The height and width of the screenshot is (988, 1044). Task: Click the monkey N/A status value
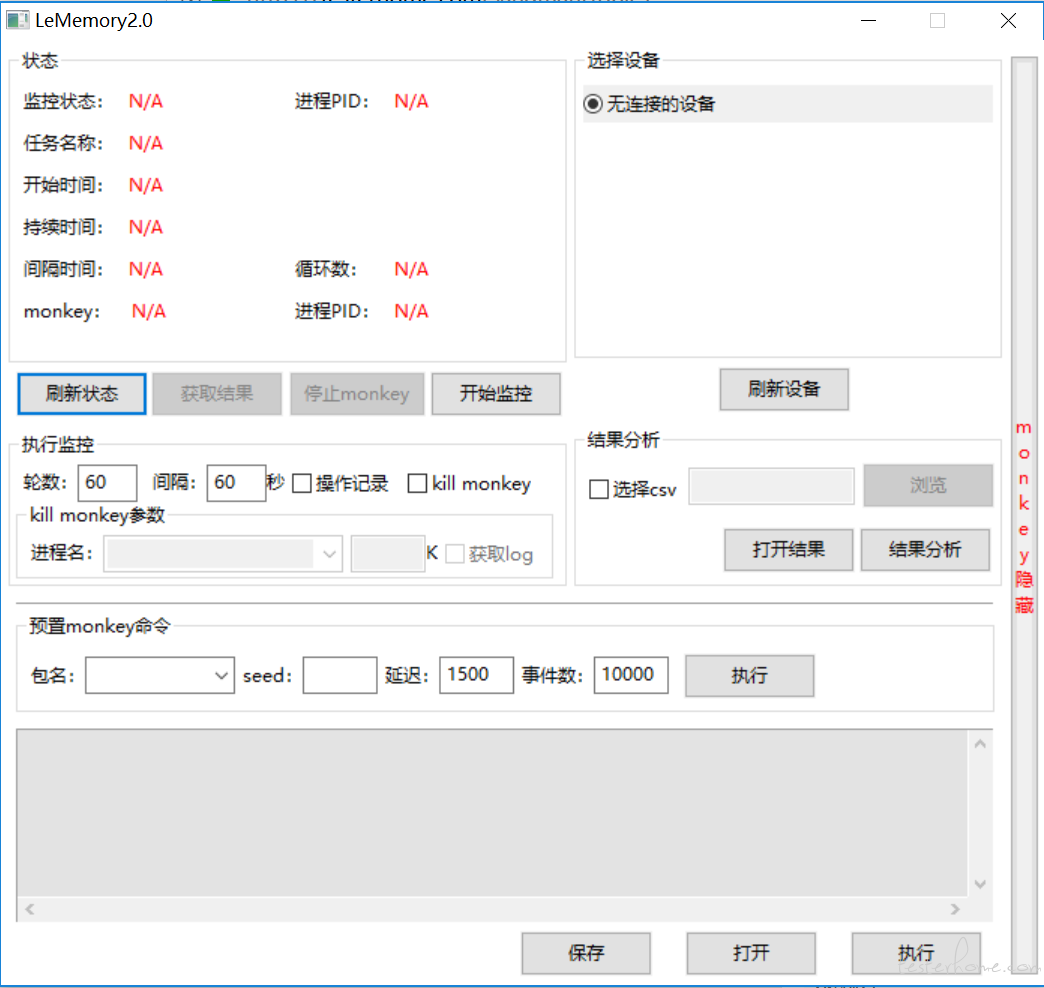pos(148,311)
